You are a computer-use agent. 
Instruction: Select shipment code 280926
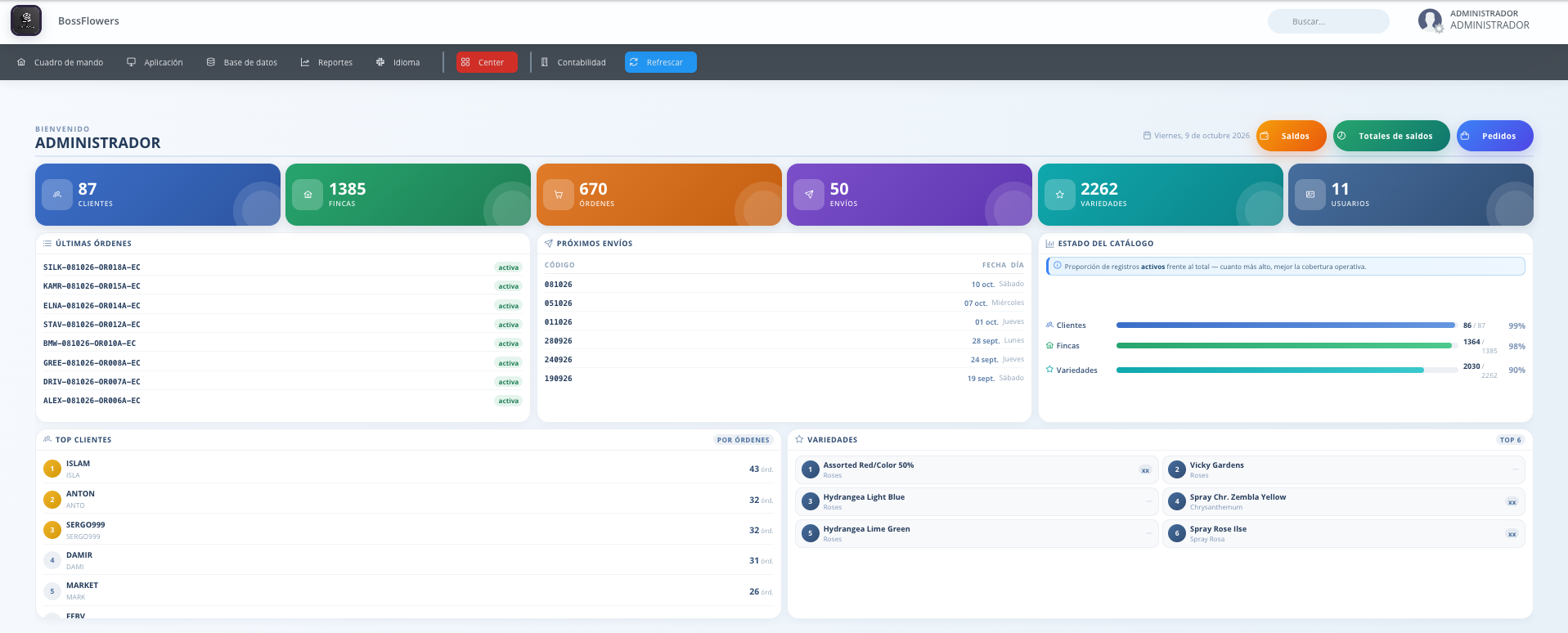pyautogui.click(x=559, y=341)
